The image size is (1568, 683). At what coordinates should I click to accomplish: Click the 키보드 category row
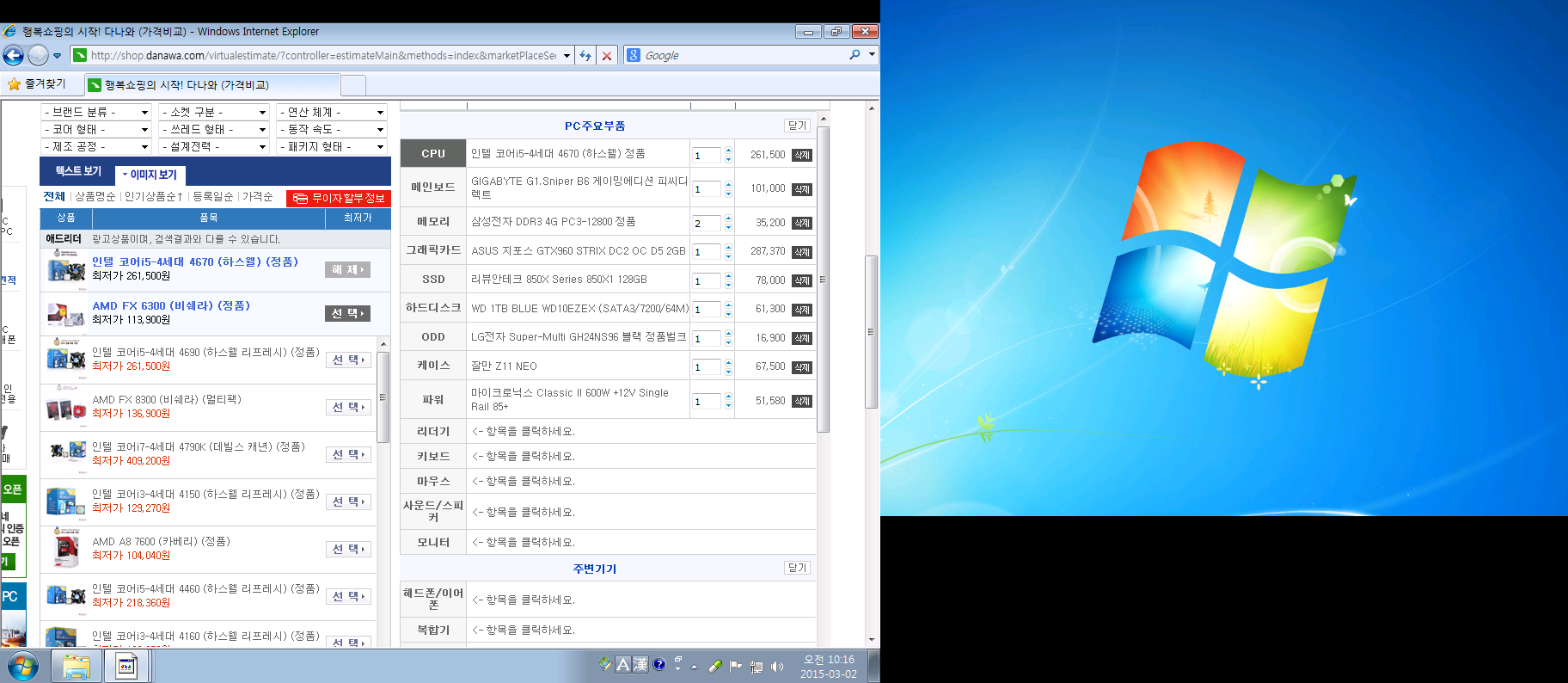point(433,457)
